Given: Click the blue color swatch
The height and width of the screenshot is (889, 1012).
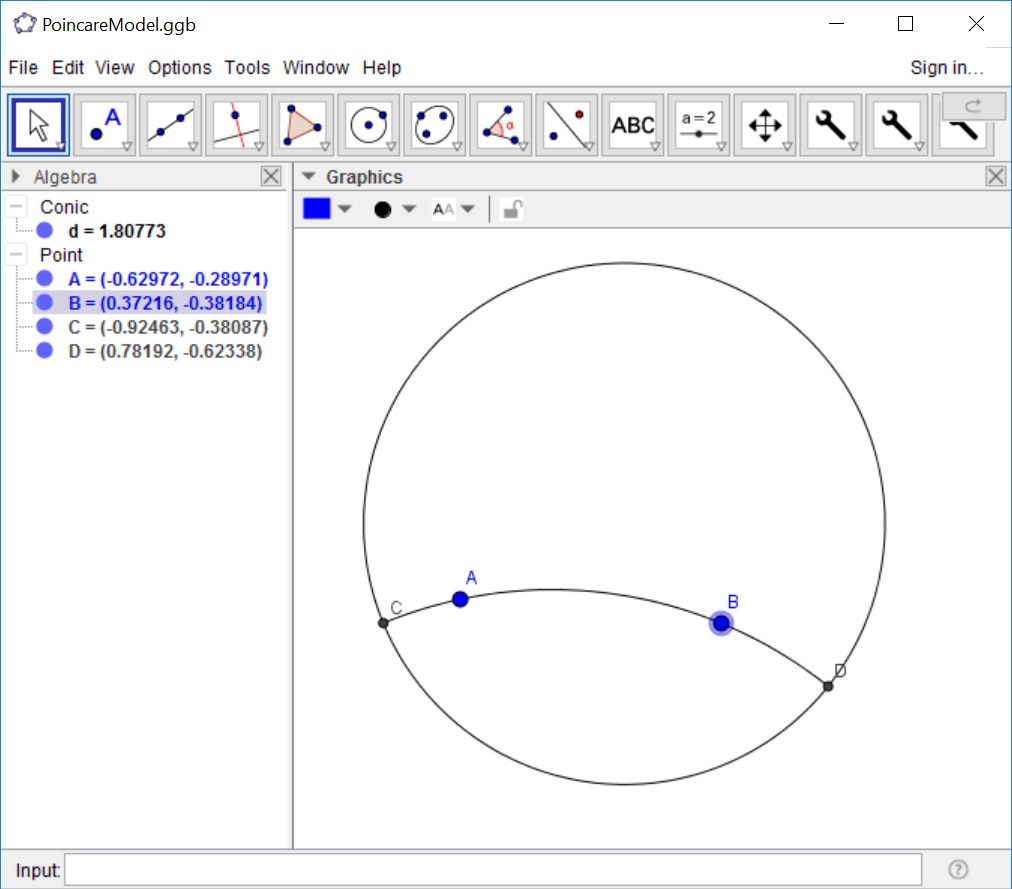Looking at the screenshot, I should 317,209.
